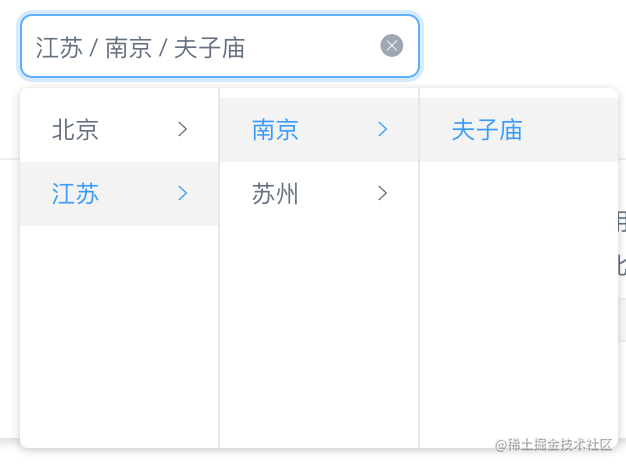Pick the 夫子庙 leaf option
Viewport: 626px width, 466px height.
pos(487,130)
